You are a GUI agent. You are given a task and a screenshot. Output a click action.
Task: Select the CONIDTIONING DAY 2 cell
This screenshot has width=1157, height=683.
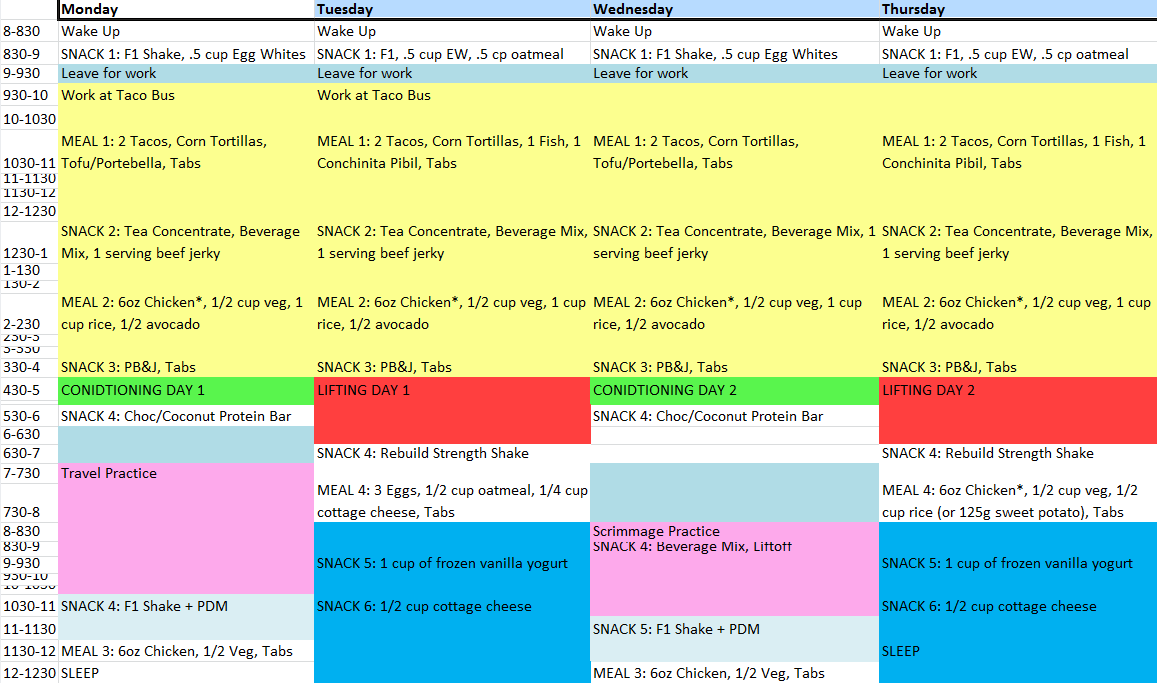[x=734, y=390]
